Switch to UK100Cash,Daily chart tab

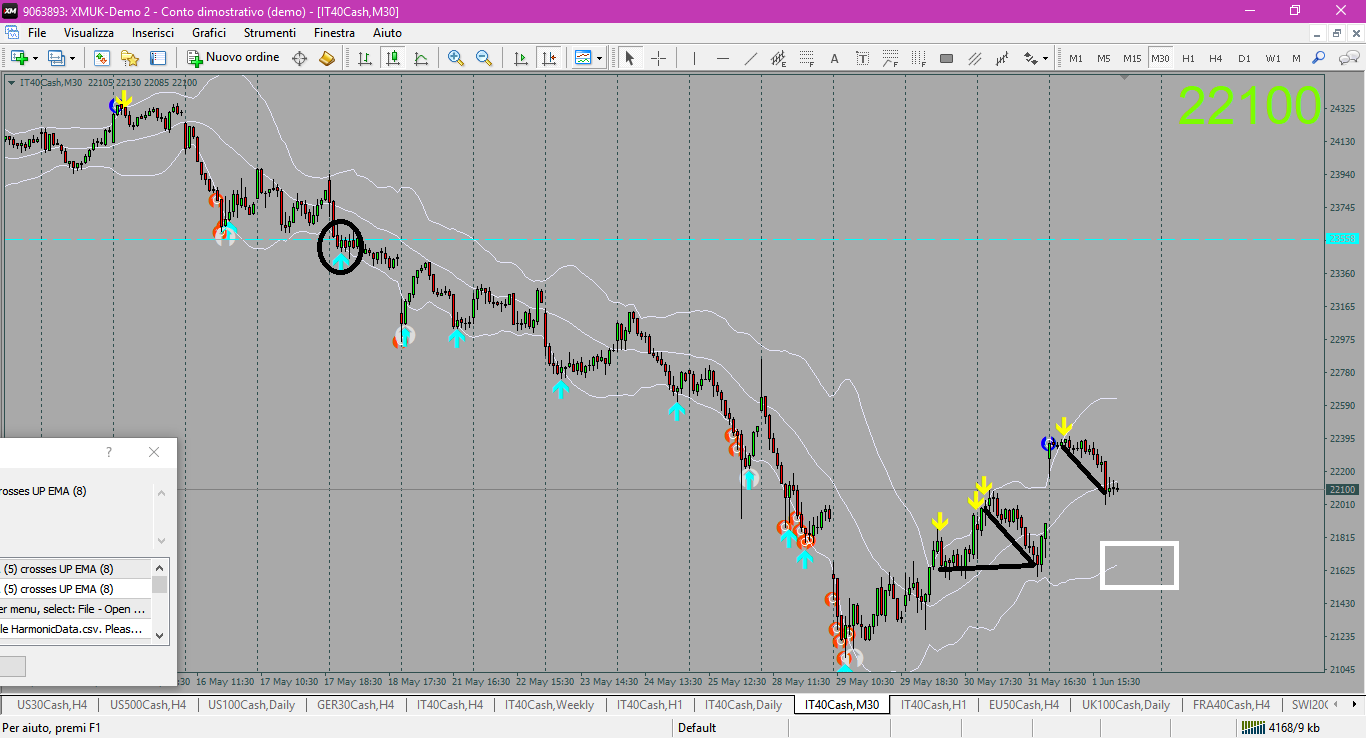pos(1126,705)
